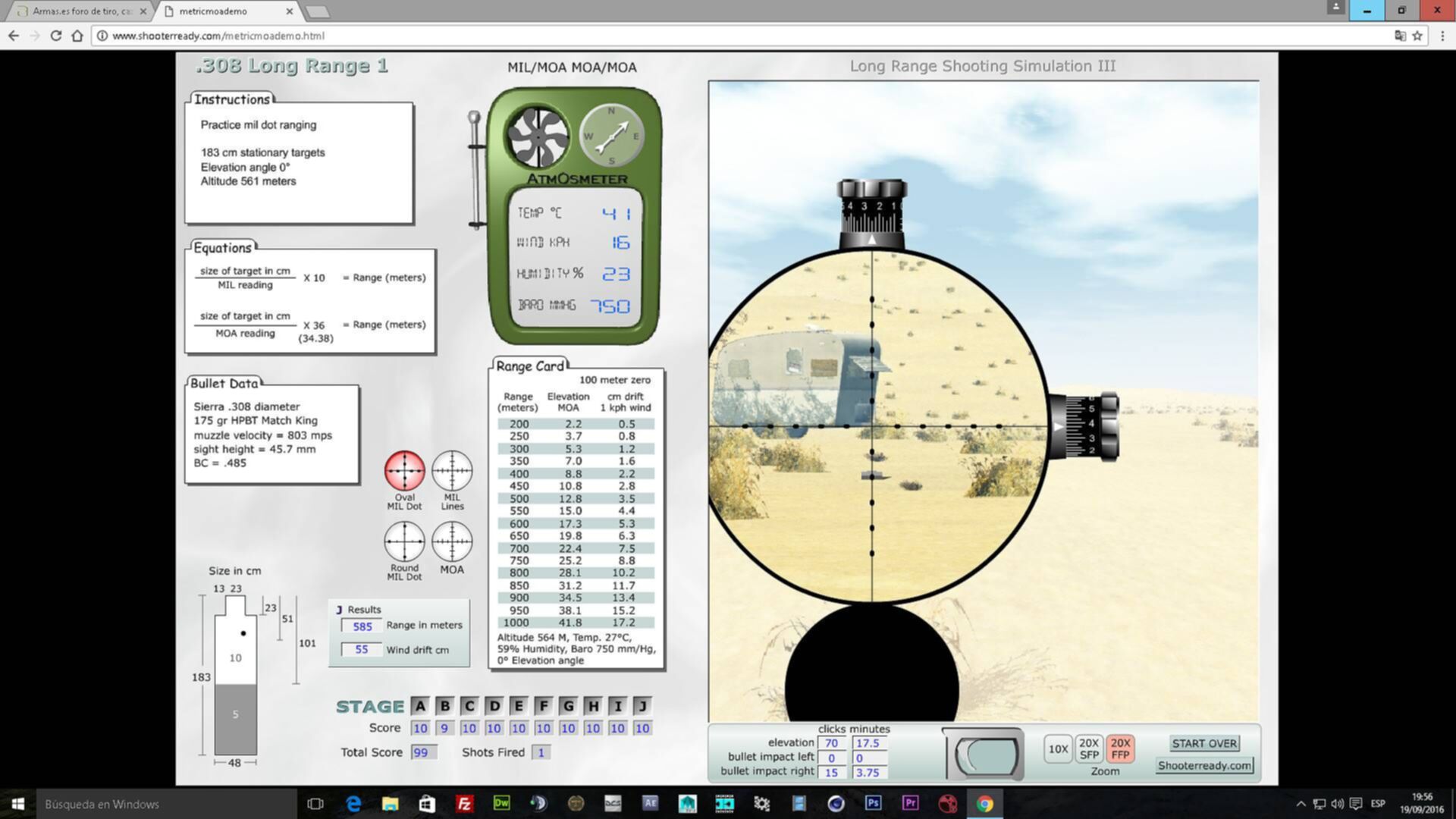
Task: Switch zoom to 20X SFP
Action: [x=1089, y=749]
